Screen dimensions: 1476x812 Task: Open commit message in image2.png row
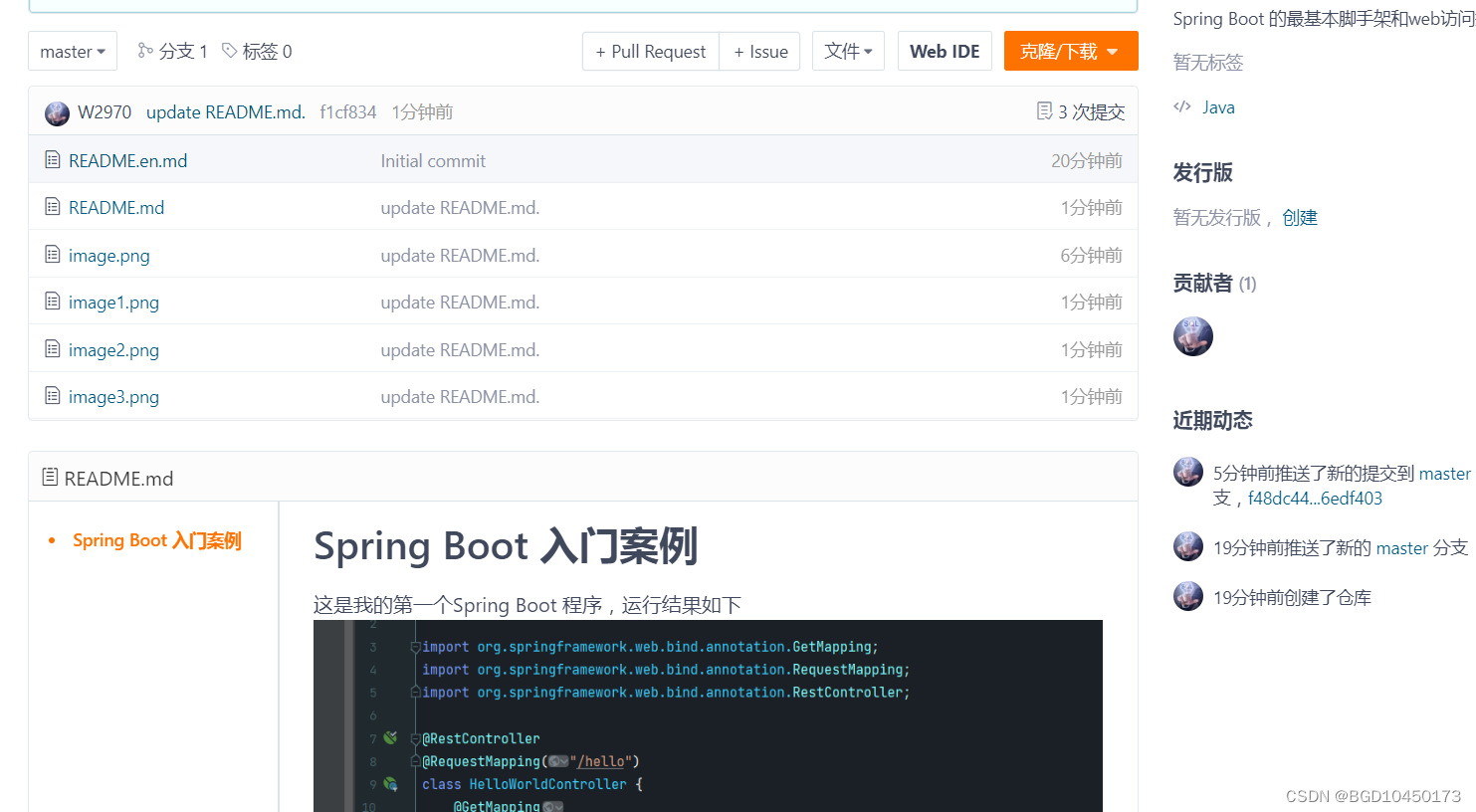[x=460, y=349]
